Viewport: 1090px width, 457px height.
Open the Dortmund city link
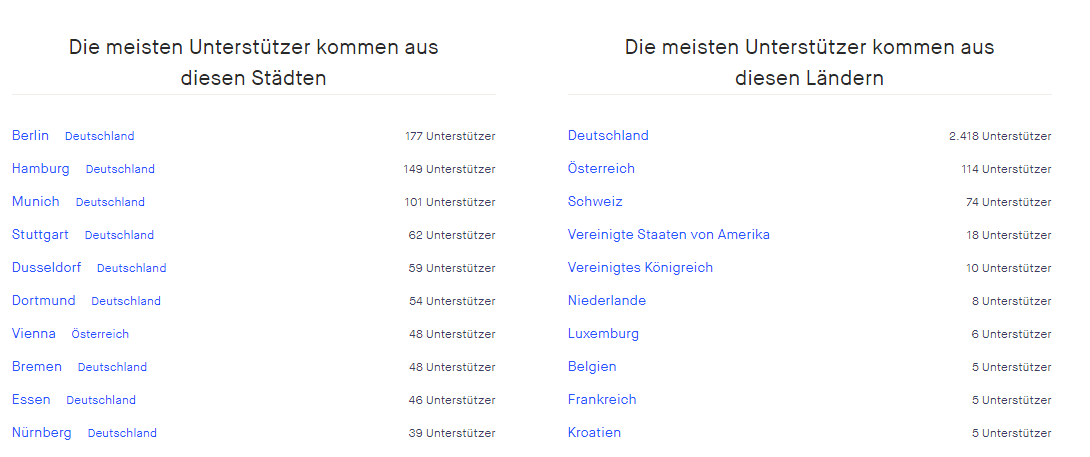coord(44,301)
